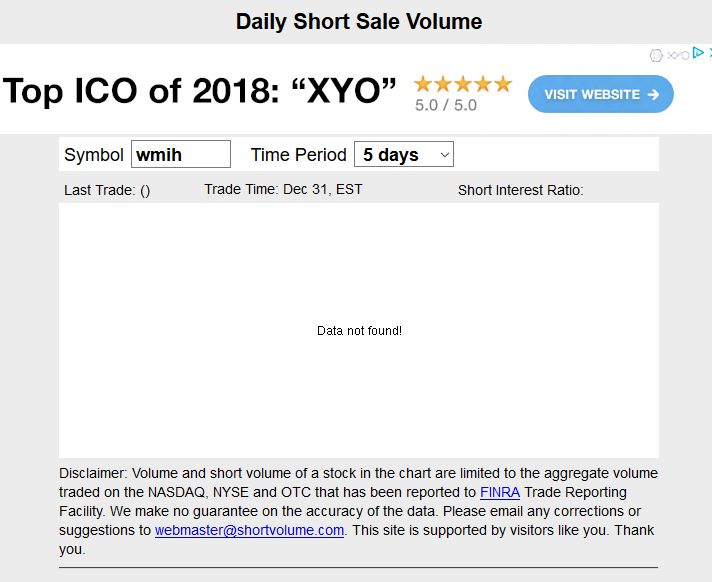
Task: Click the Symbol input field containing wmih
Action: coord(181,155)
